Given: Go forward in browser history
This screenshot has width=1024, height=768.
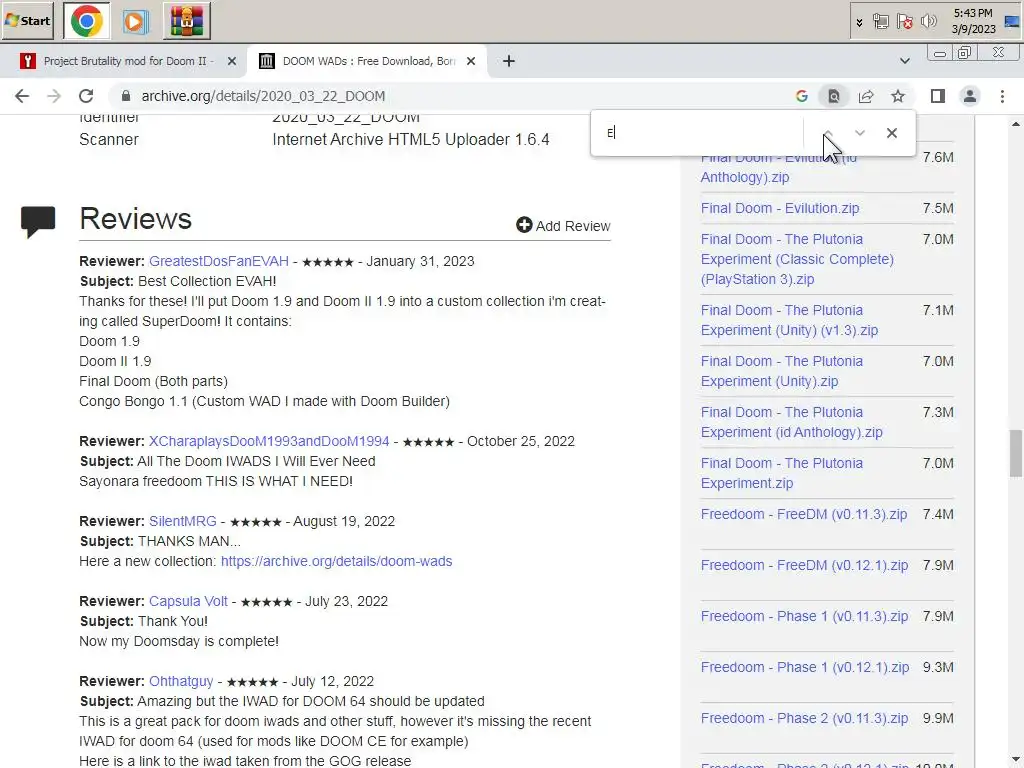Looking at the screenshot, I should pos(54,96).
